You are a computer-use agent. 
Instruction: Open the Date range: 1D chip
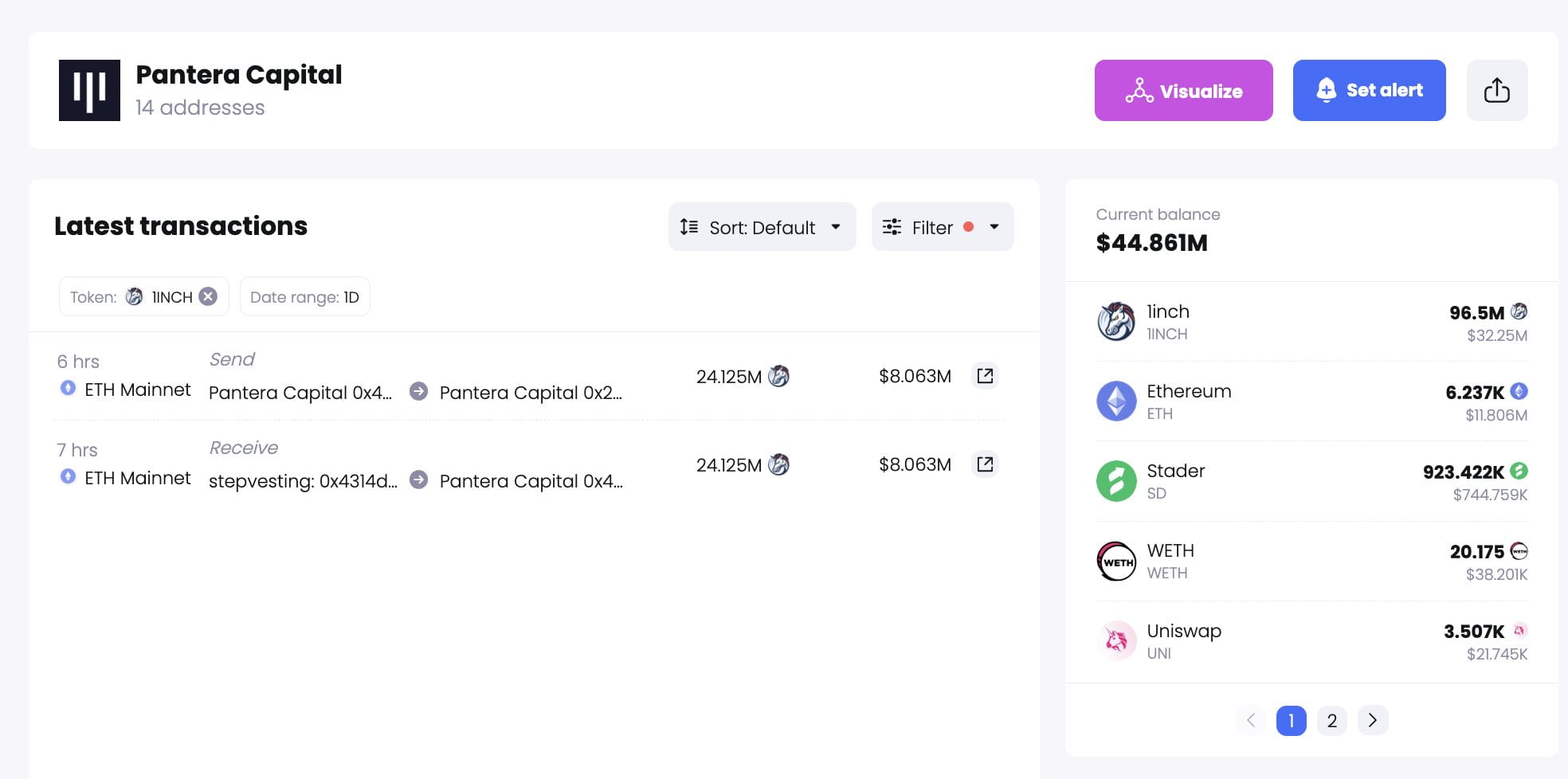coord(304,296)
